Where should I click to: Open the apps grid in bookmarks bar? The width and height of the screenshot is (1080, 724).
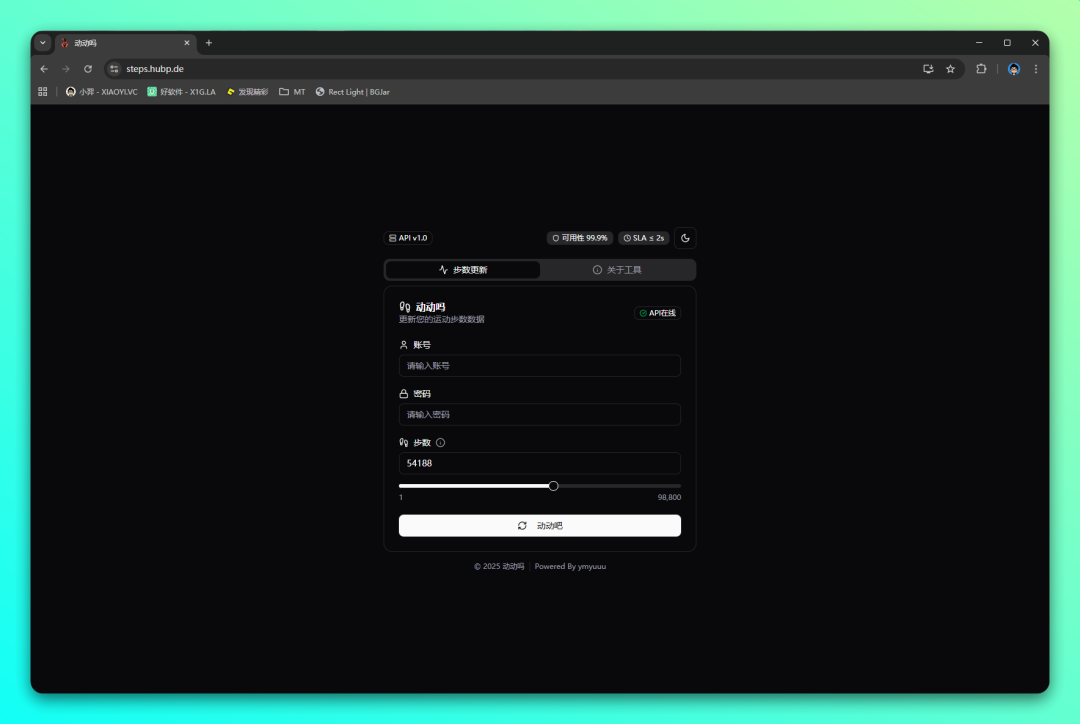click(x=43, y=92)
